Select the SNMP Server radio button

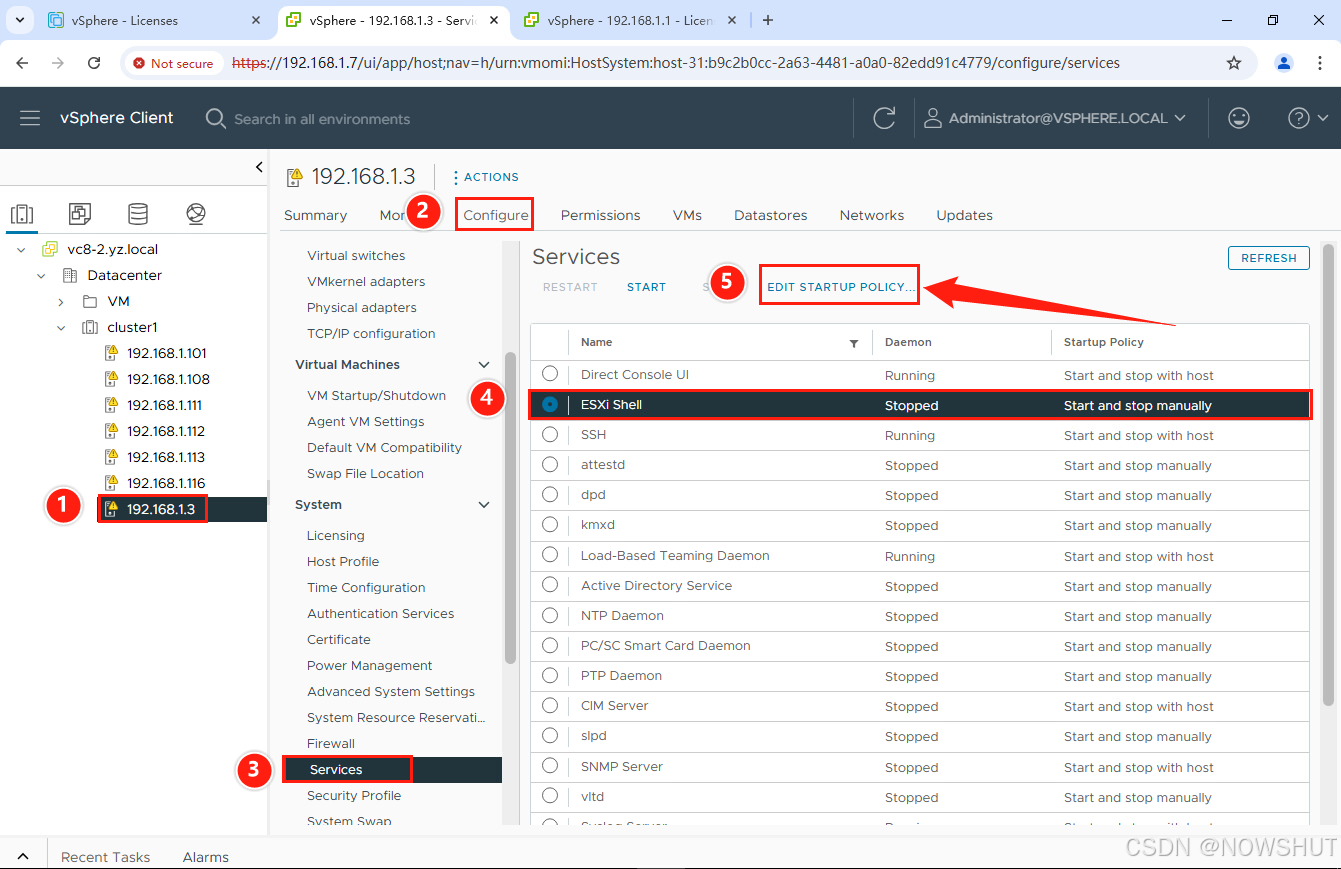pyautogui.click(x=550, y=766)
